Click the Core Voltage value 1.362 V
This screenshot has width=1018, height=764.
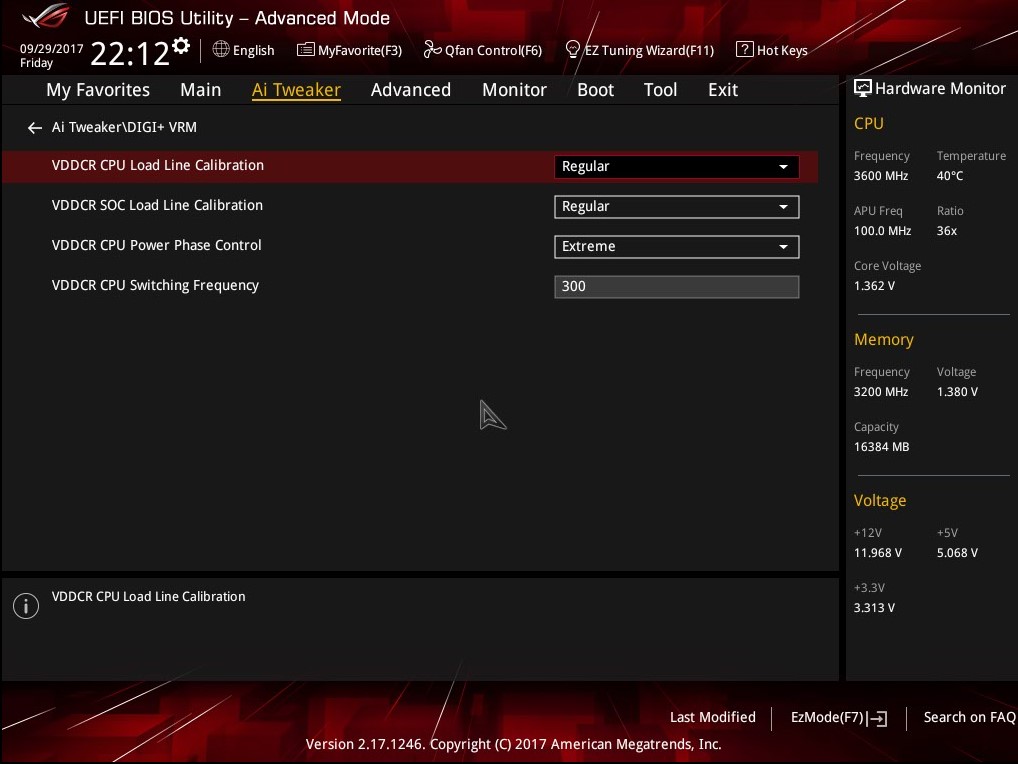874,286
